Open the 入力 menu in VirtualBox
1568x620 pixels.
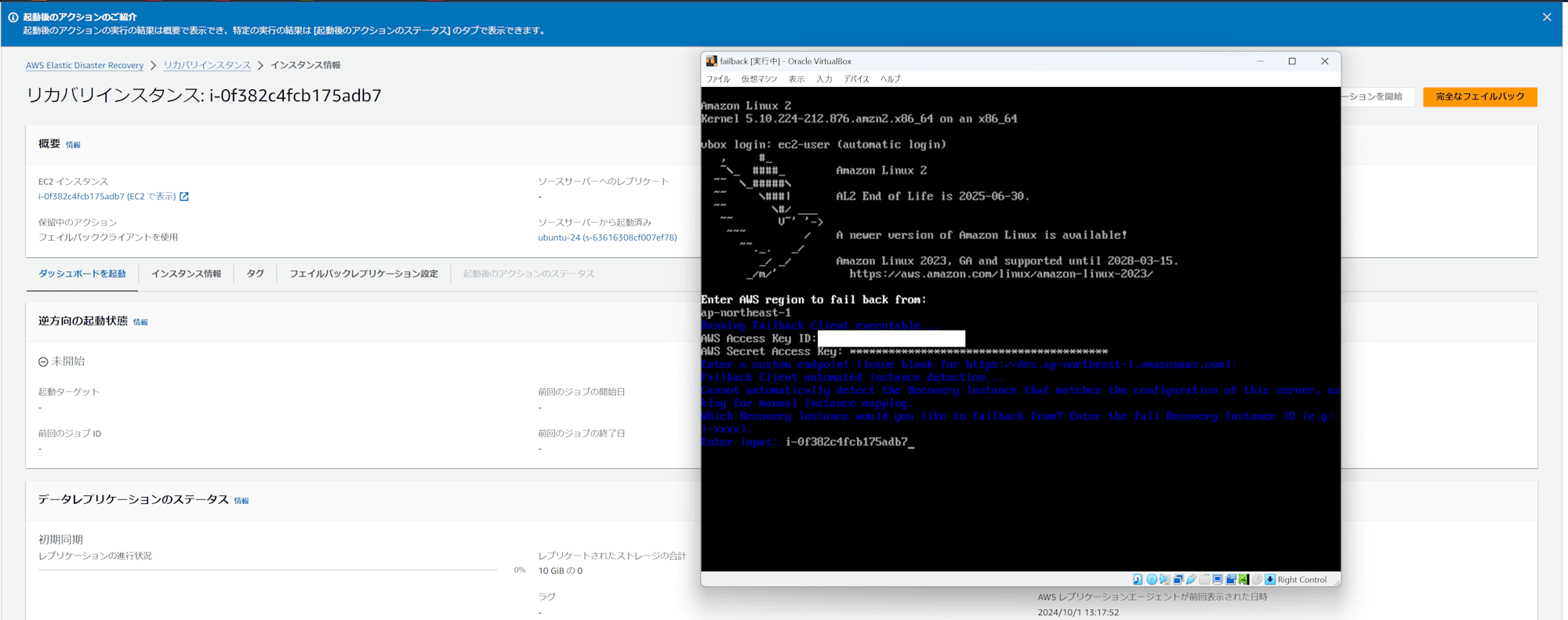(x=824, y=79)
